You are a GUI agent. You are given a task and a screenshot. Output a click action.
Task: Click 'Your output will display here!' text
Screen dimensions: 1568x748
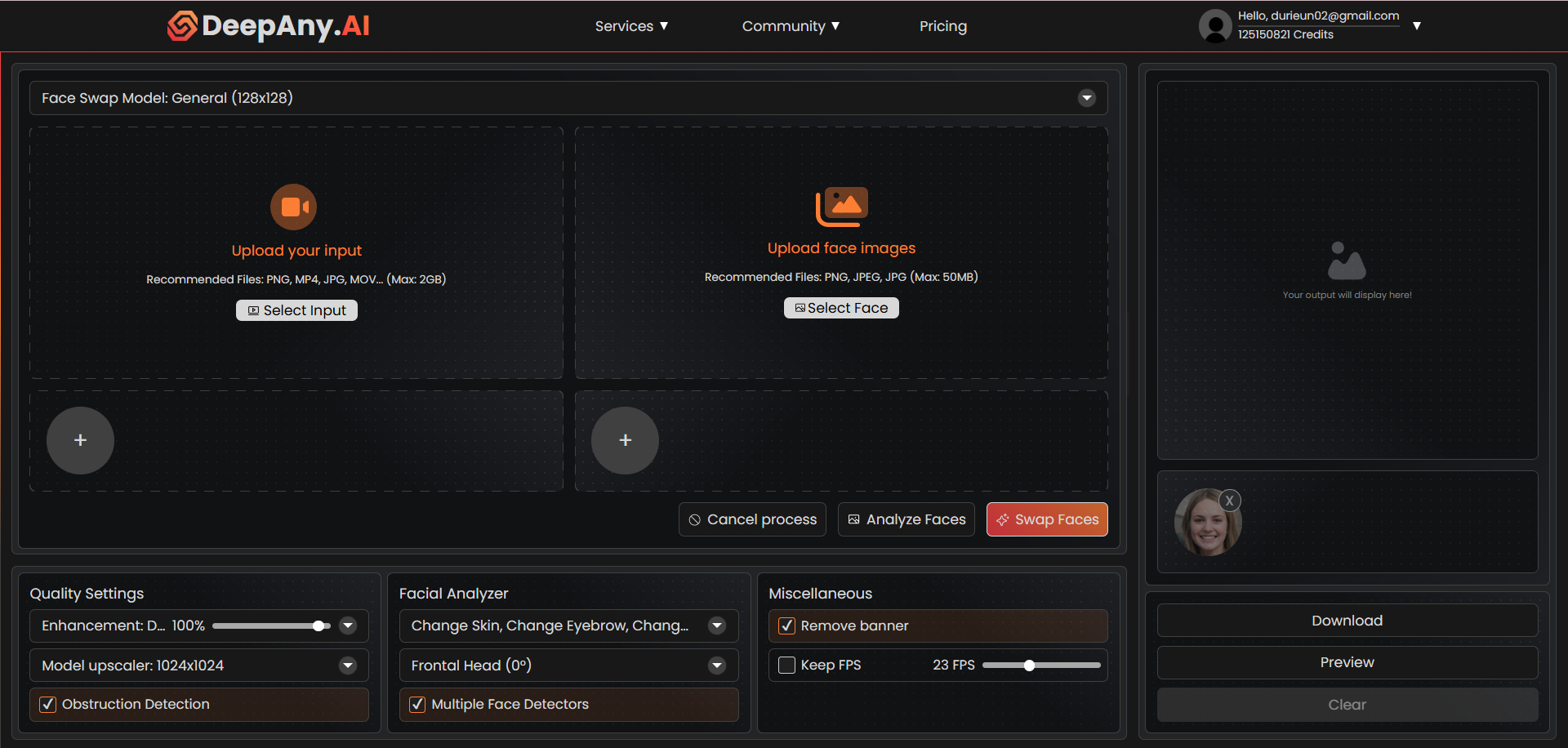(x=1347, y=295)
